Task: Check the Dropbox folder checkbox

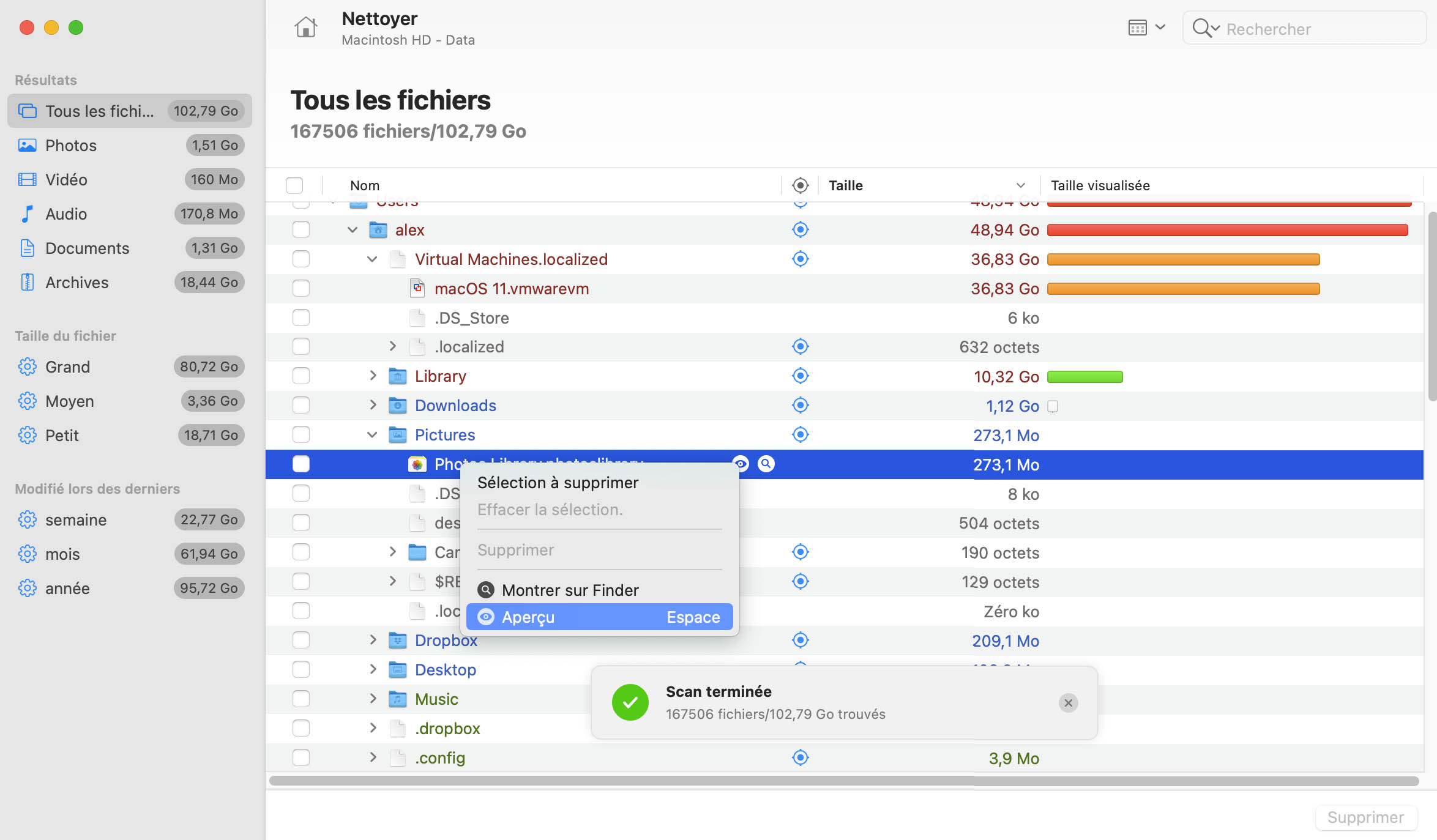Action: [300, 640]
